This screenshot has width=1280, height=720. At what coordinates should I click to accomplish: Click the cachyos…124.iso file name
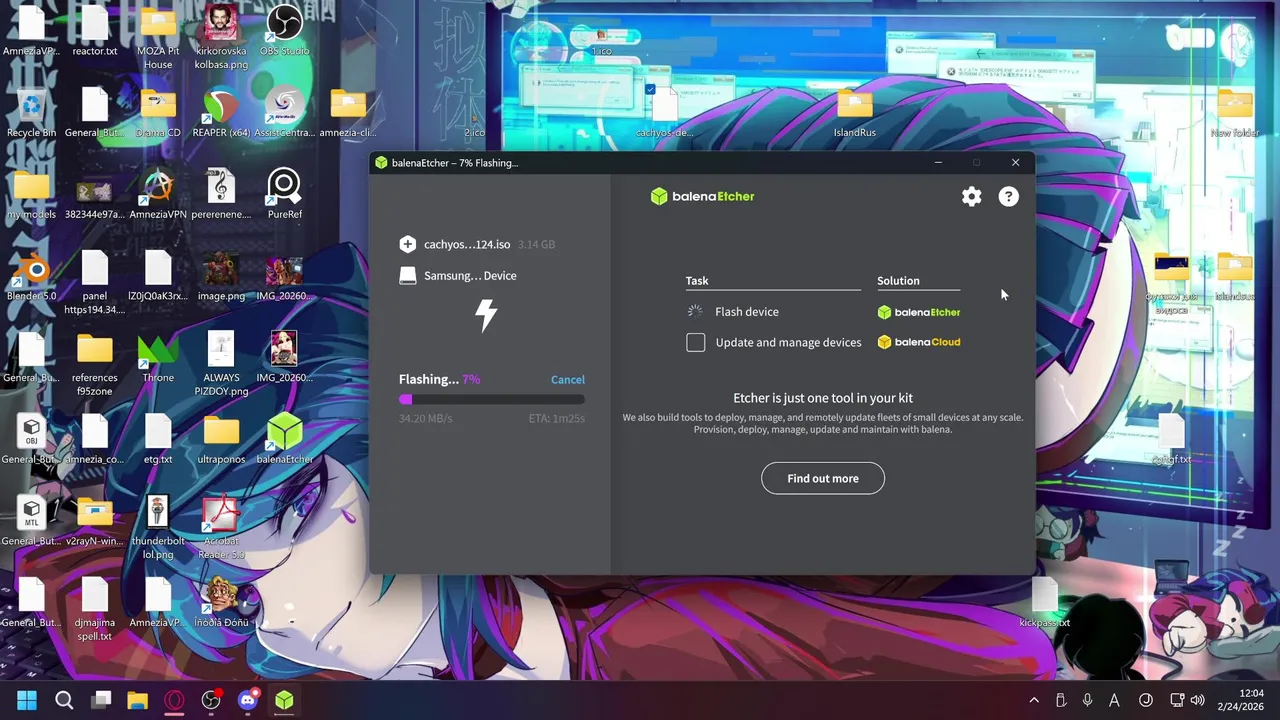click(x=467, y=244)
